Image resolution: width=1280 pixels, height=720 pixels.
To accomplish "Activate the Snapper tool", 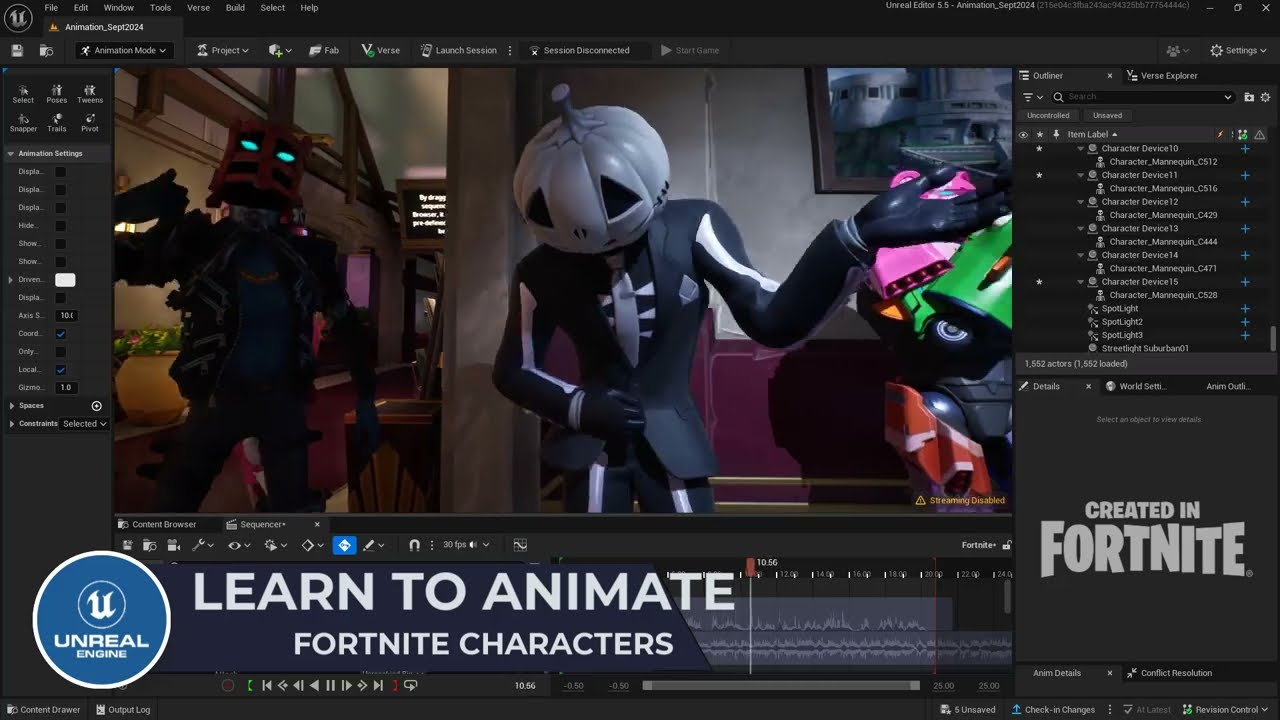I will click(x=23, y=123).
